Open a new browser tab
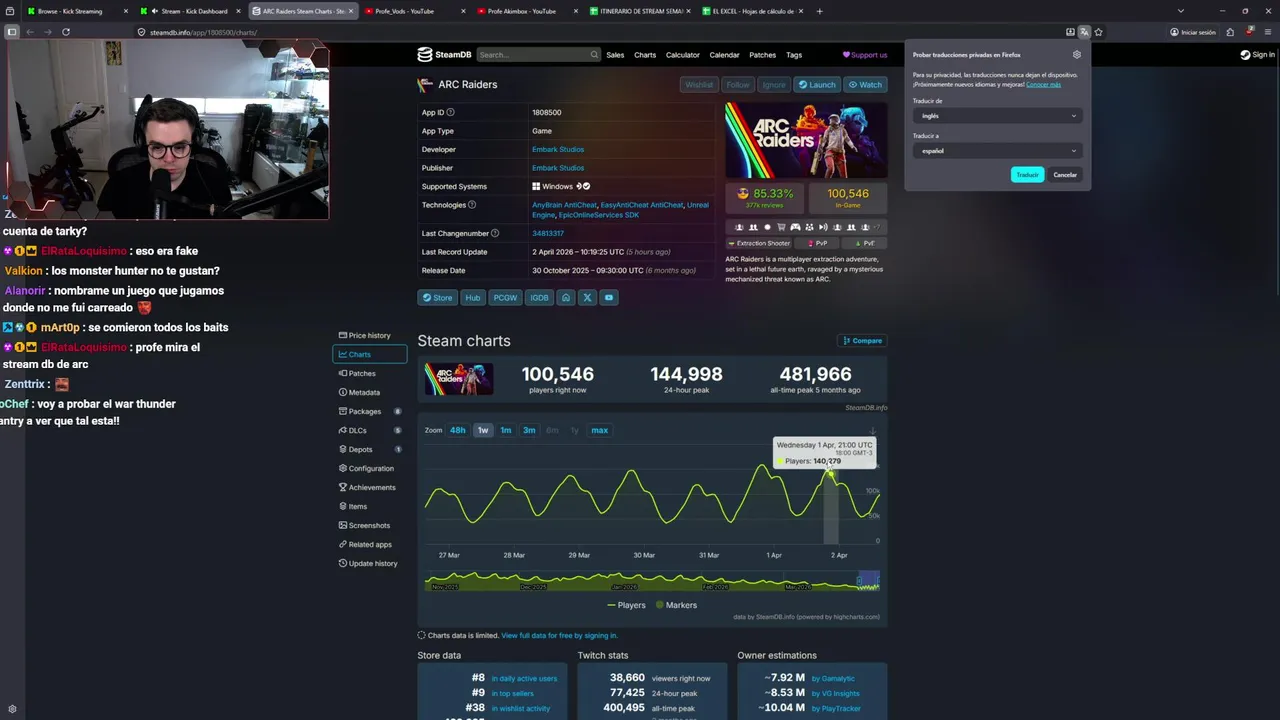 point(819,11)
